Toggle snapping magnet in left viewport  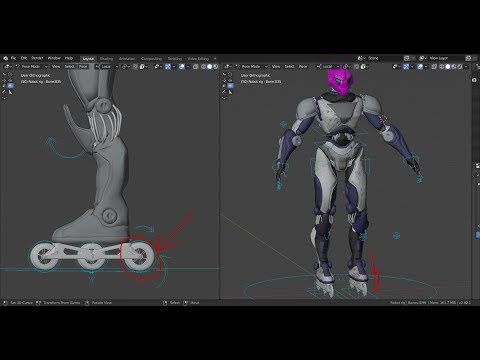[135, 67]
